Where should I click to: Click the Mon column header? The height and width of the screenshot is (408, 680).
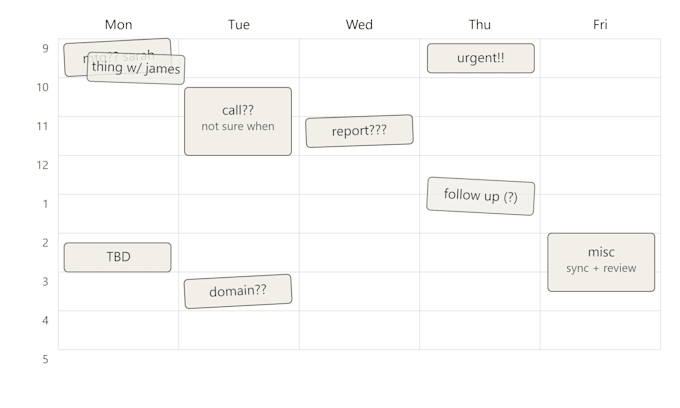pyautogui.click(x=118, y=24)
